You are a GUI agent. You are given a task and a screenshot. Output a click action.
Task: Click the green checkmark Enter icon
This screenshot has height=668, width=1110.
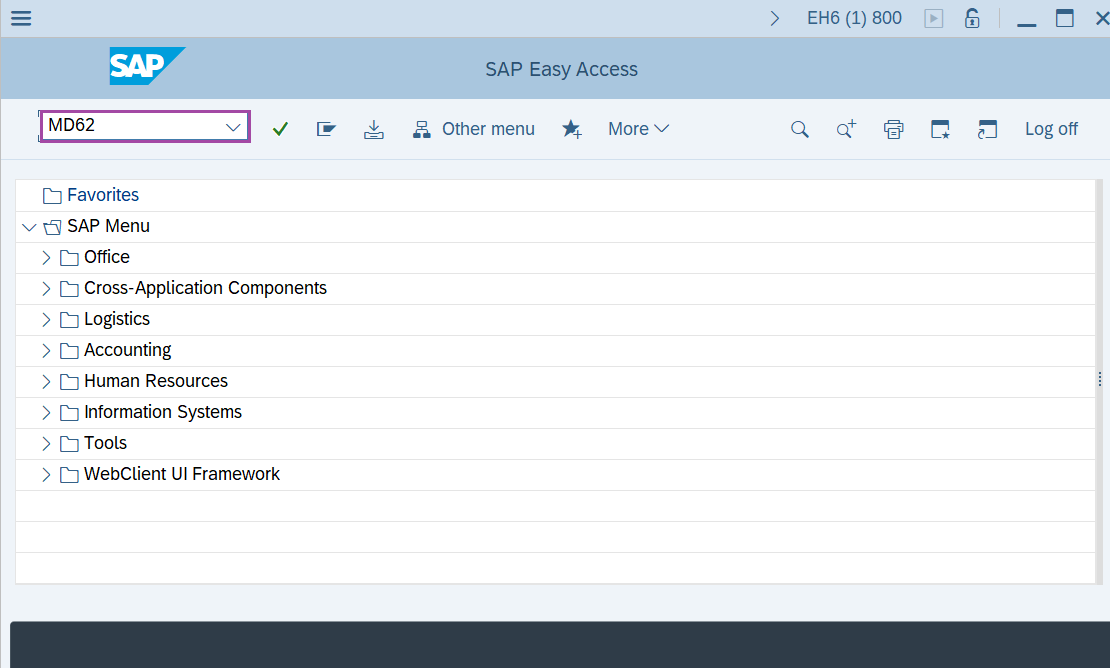click(x=280, y=129)
